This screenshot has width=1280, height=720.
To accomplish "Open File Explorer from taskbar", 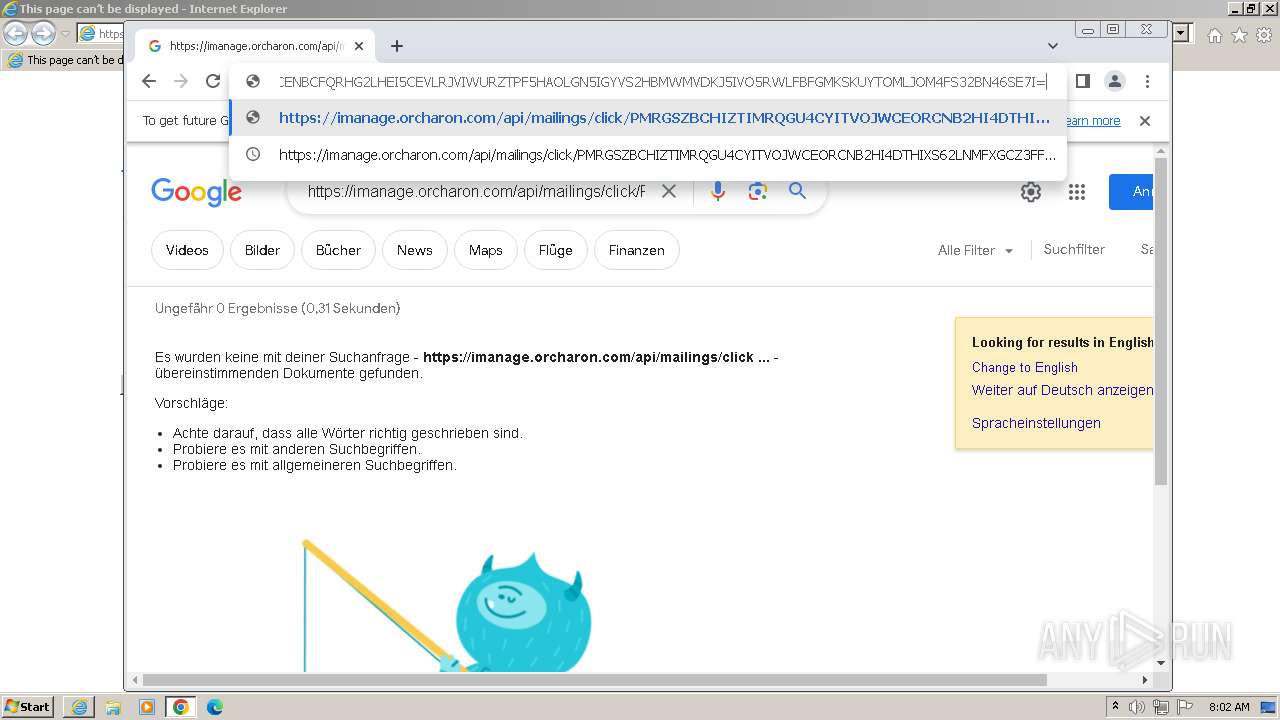I will [113, 707].
